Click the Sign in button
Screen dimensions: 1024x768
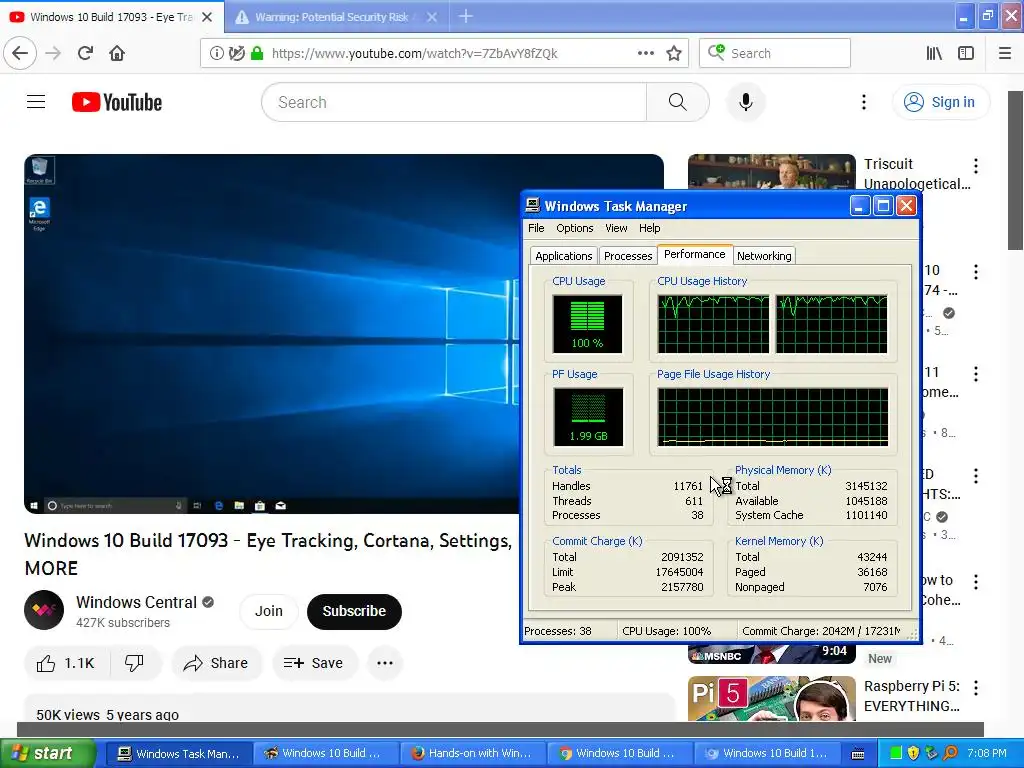click(941, 102)
